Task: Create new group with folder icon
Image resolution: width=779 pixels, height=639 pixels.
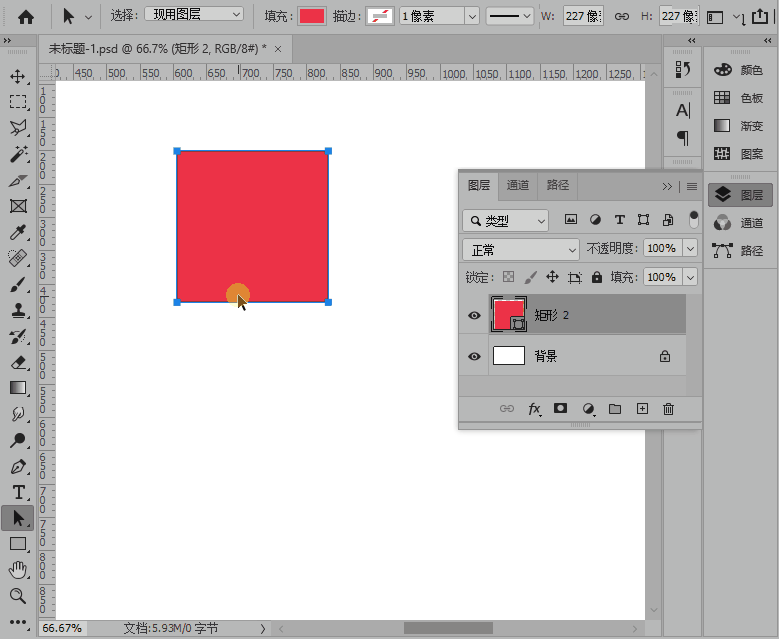Action: coord(615,409)
